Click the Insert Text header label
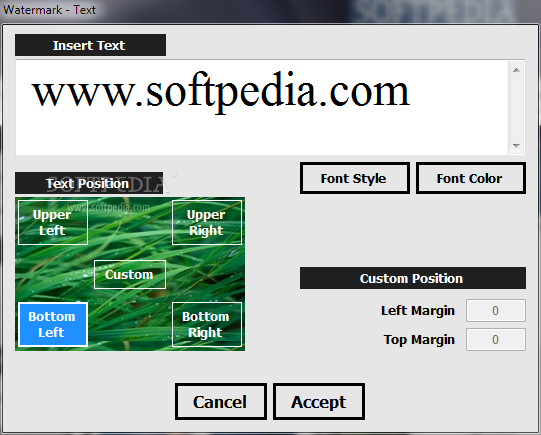The width and height of the screenshot is (541, 435). coord(90,45)
